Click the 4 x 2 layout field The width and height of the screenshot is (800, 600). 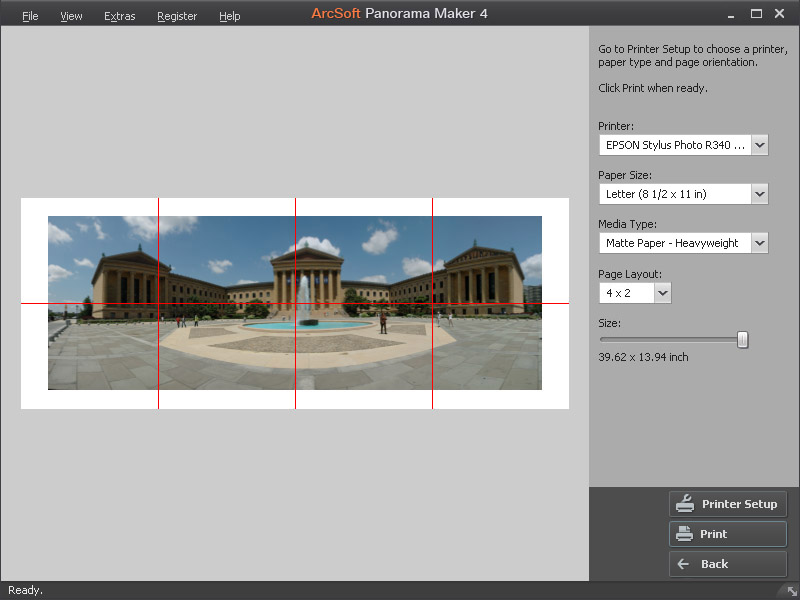[x=627, y=293]
